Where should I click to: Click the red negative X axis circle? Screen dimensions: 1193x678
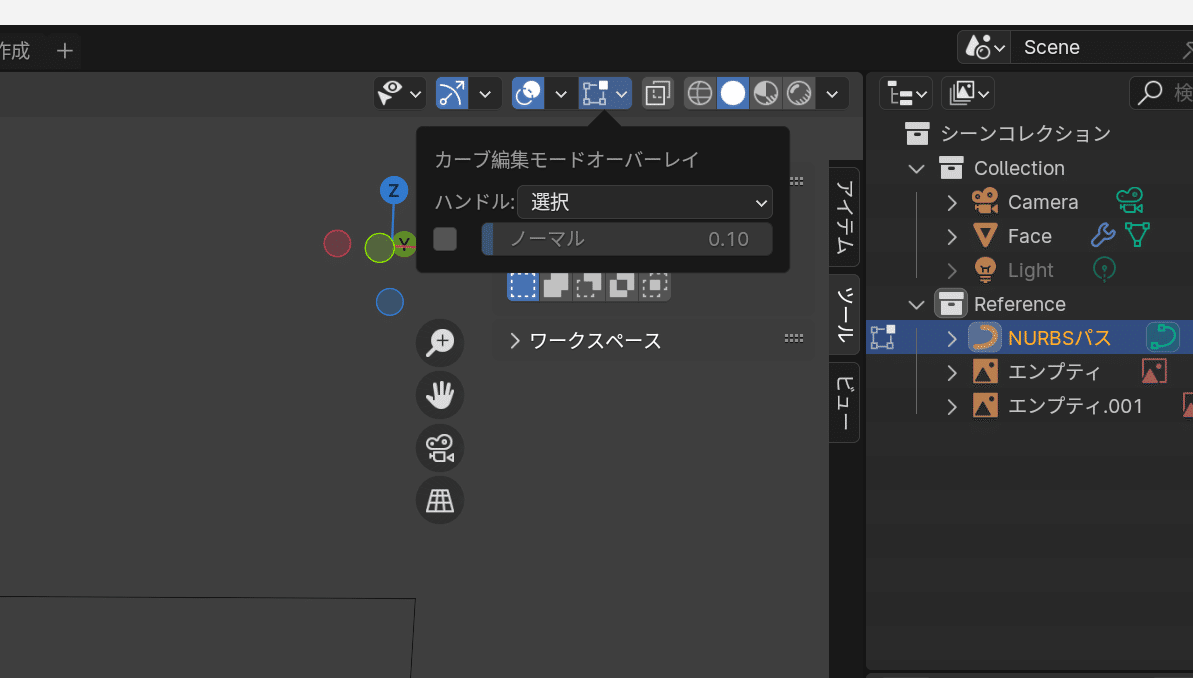pyautogui.click(x=337, y=244)
